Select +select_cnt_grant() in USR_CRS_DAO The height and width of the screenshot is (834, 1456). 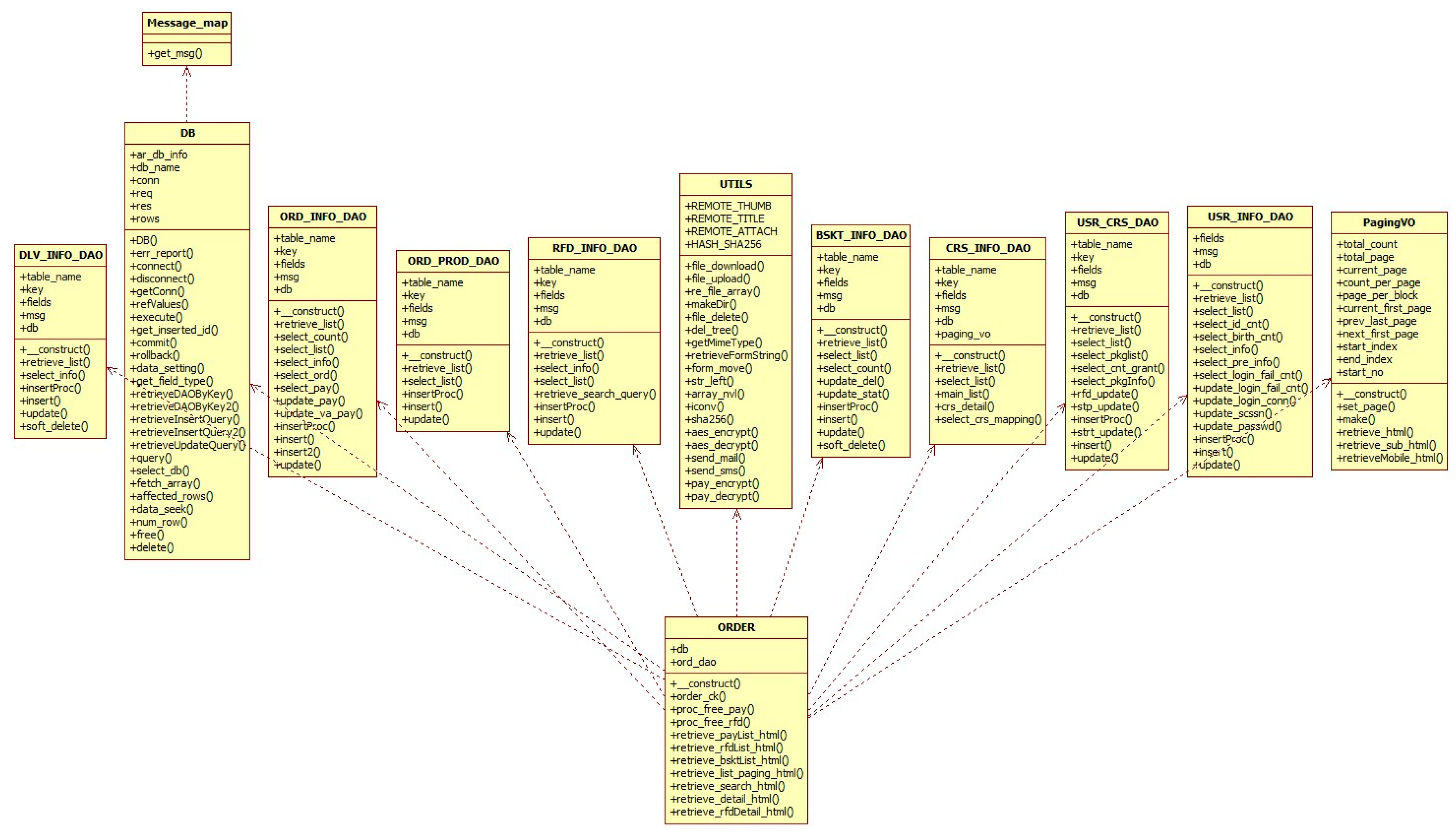1117,368
